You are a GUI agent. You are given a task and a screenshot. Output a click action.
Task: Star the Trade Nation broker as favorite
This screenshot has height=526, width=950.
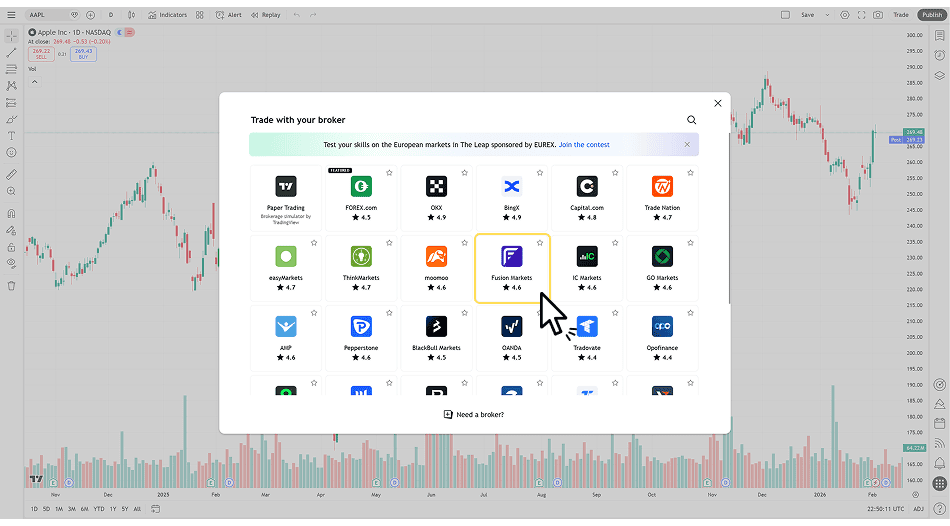coord(690,173)
